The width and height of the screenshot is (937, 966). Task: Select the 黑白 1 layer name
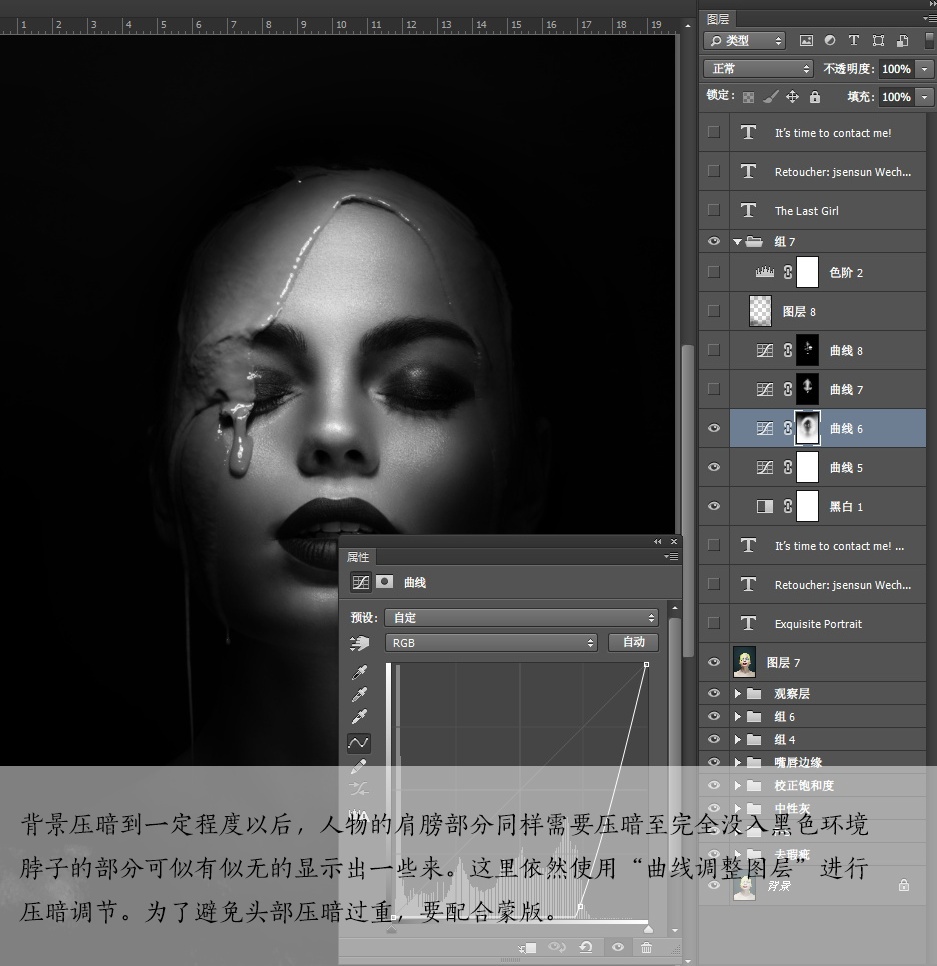846,506
